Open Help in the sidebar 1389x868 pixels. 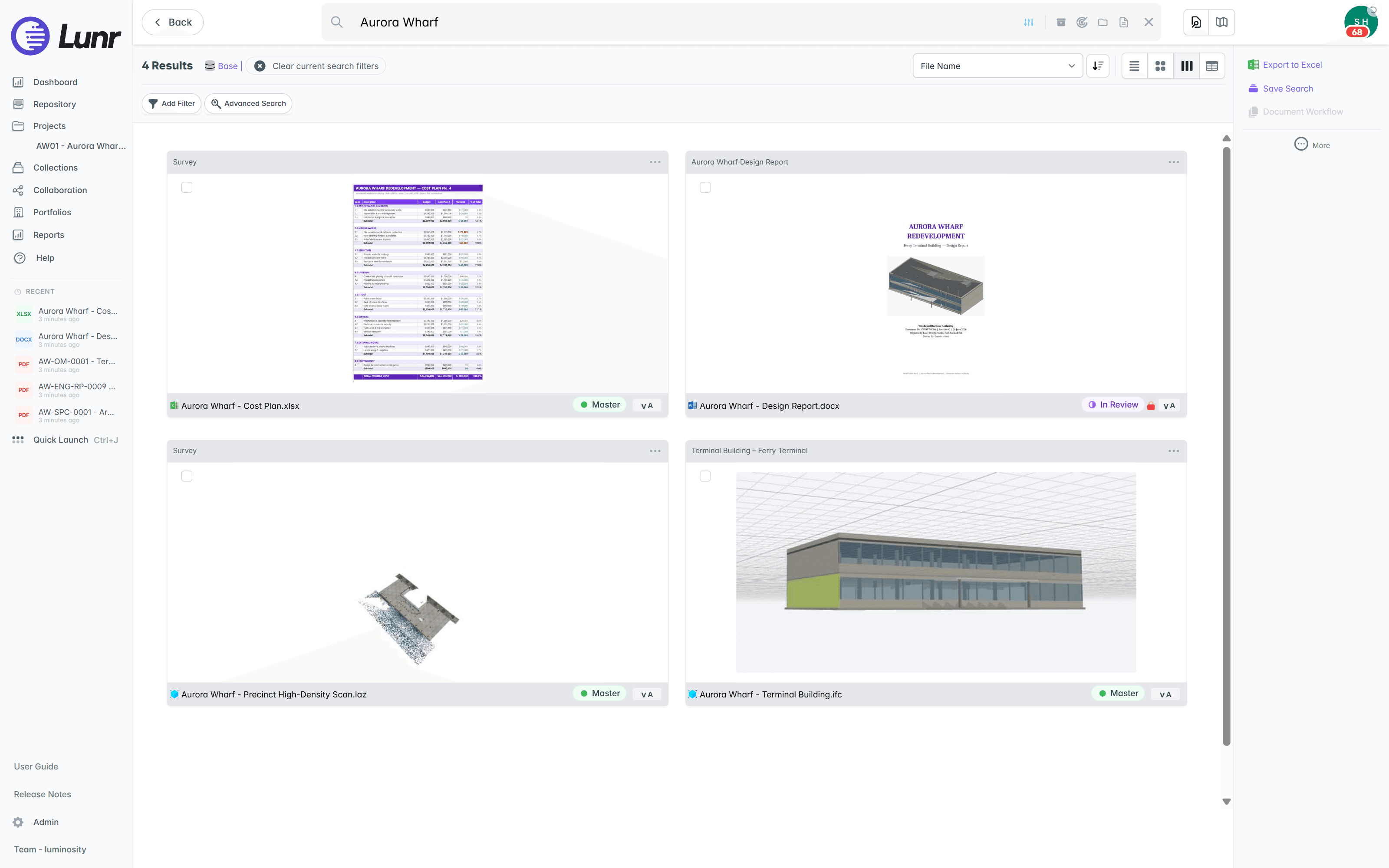coord(45,258)
